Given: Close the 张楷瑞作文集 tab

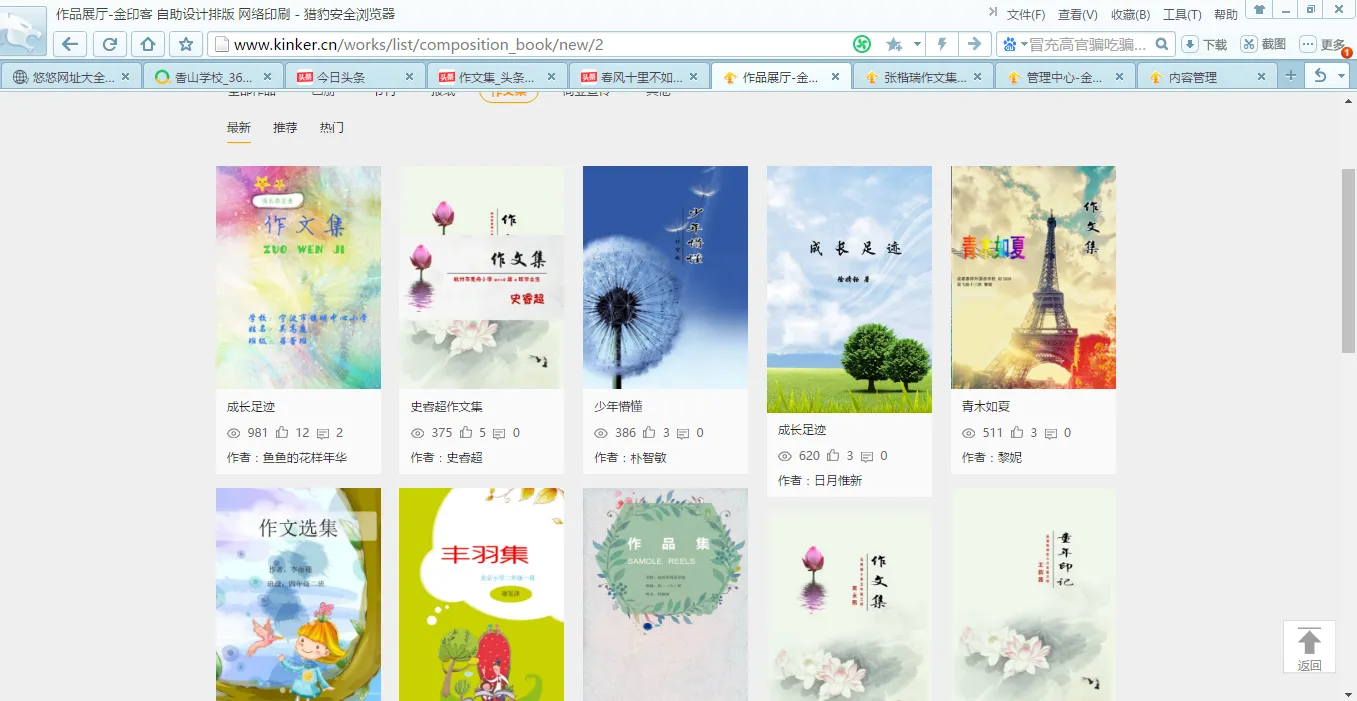Looking at the screenshot, I should [977, 76].
